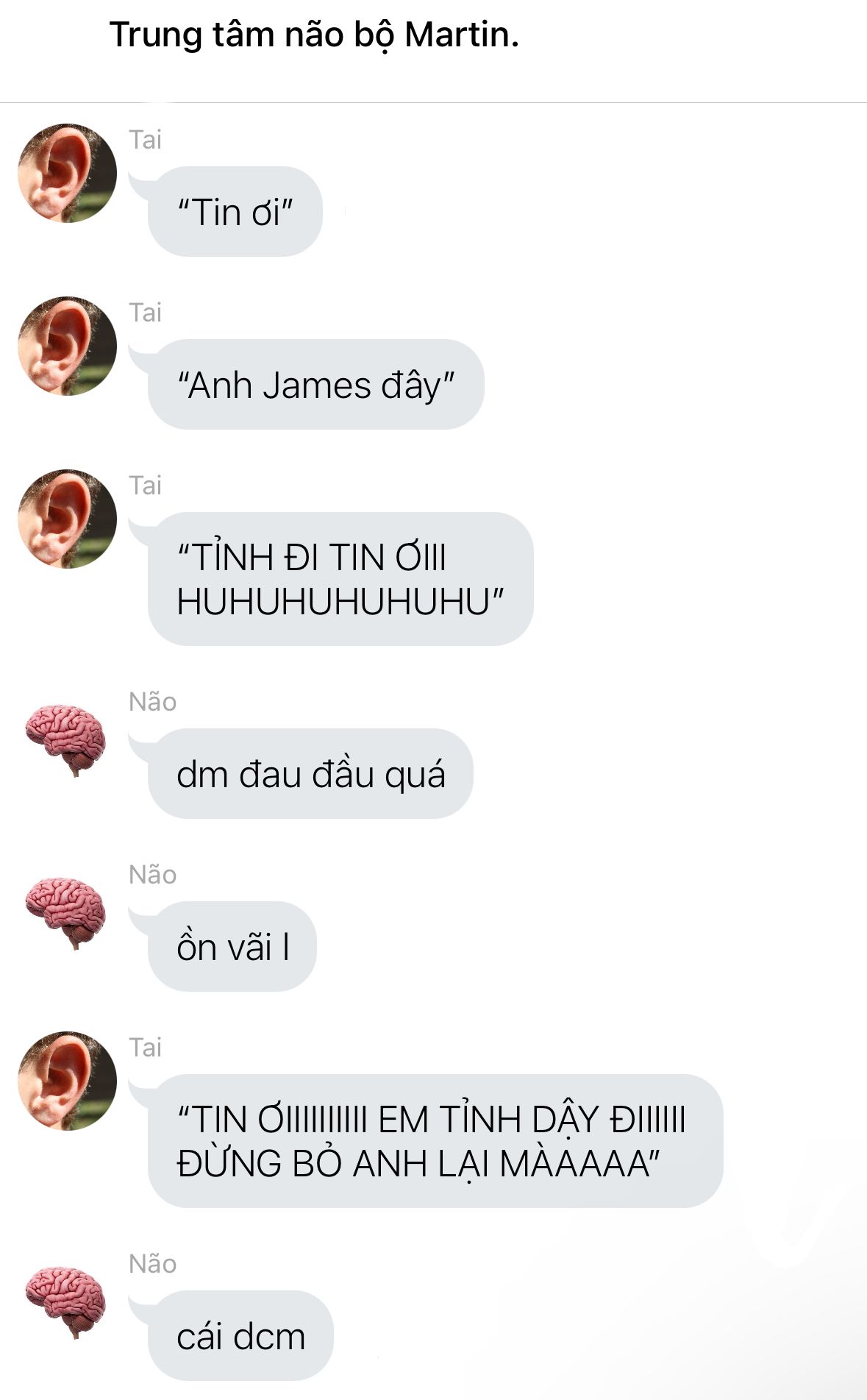Screen dimensions: 867x1400
Task: Select the "dm đau đầu quá" bubble
Action: tap(310, 774)
